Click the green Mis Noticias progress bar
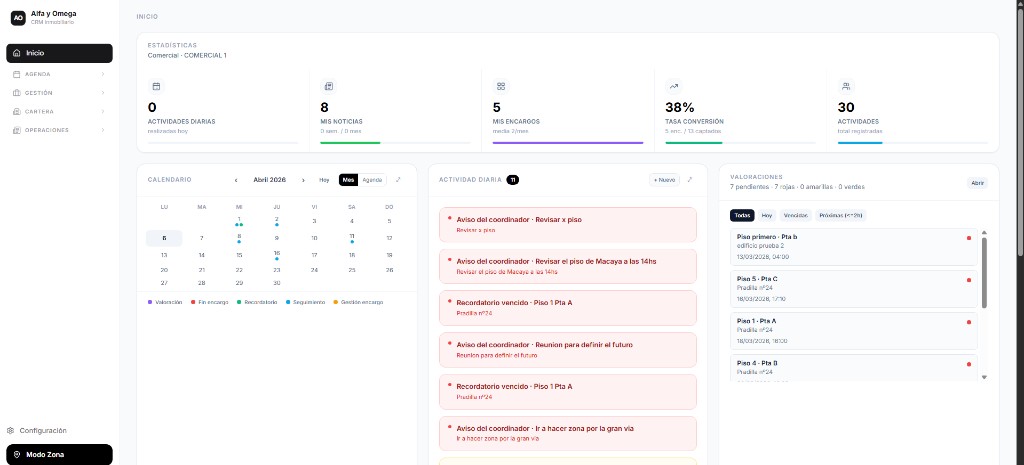 click(x=350, y=142)
